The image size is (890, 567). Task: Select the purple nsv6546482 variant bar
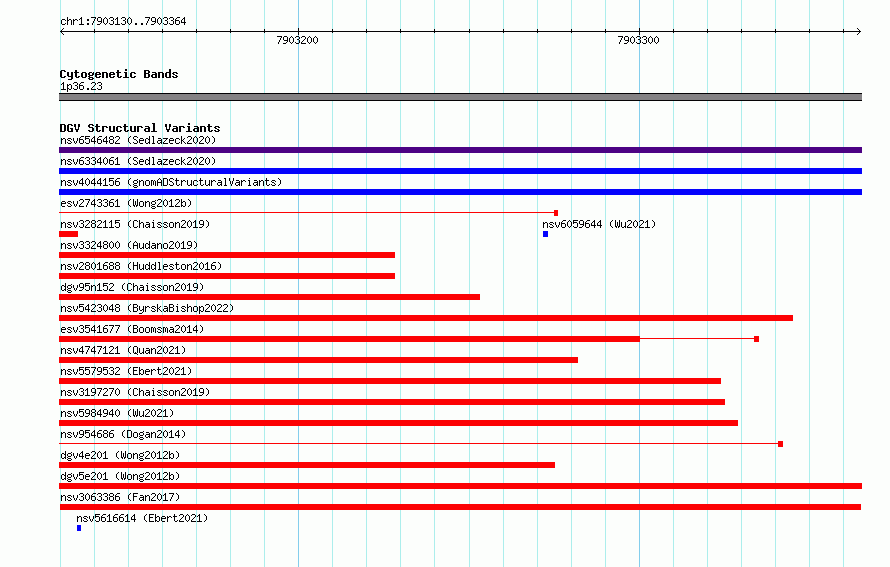pyautogui.click(x=460, y=150)
